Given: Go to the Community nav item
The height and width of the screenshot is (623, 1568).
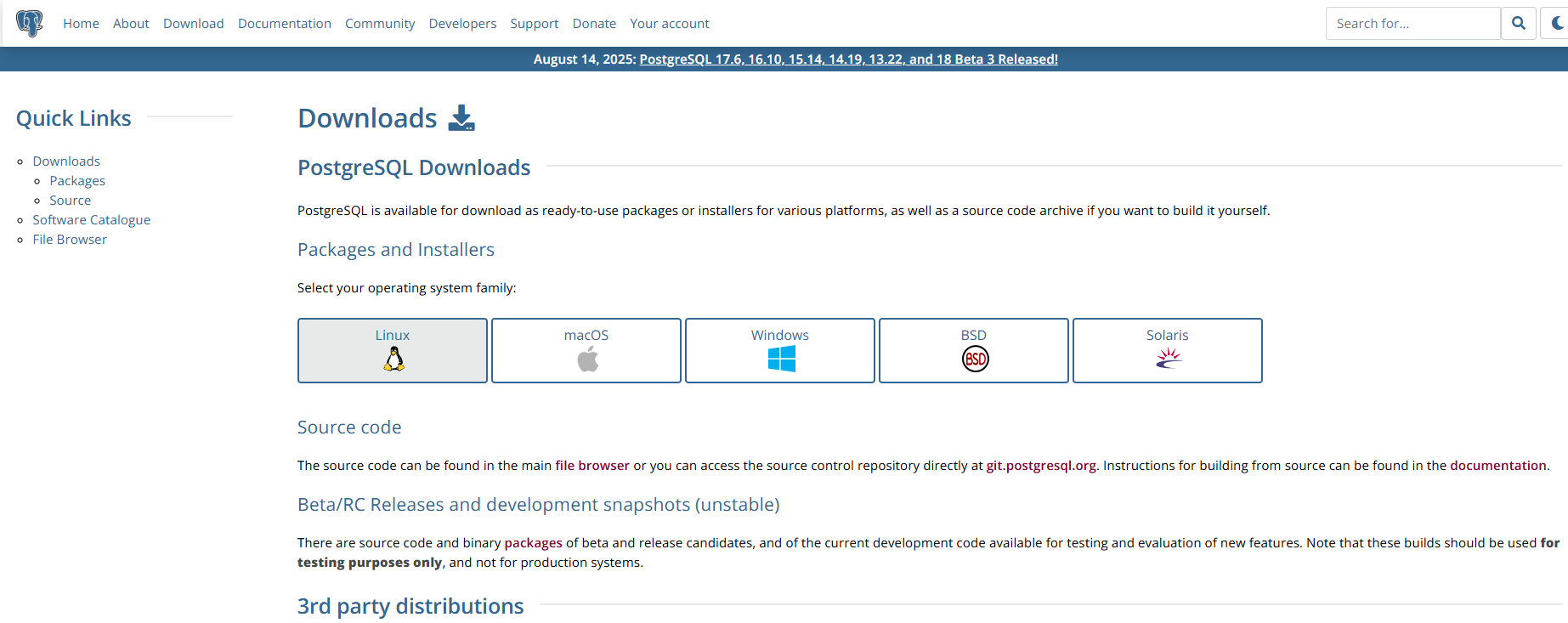Looking at the screenshot, I should coord(380,24).
